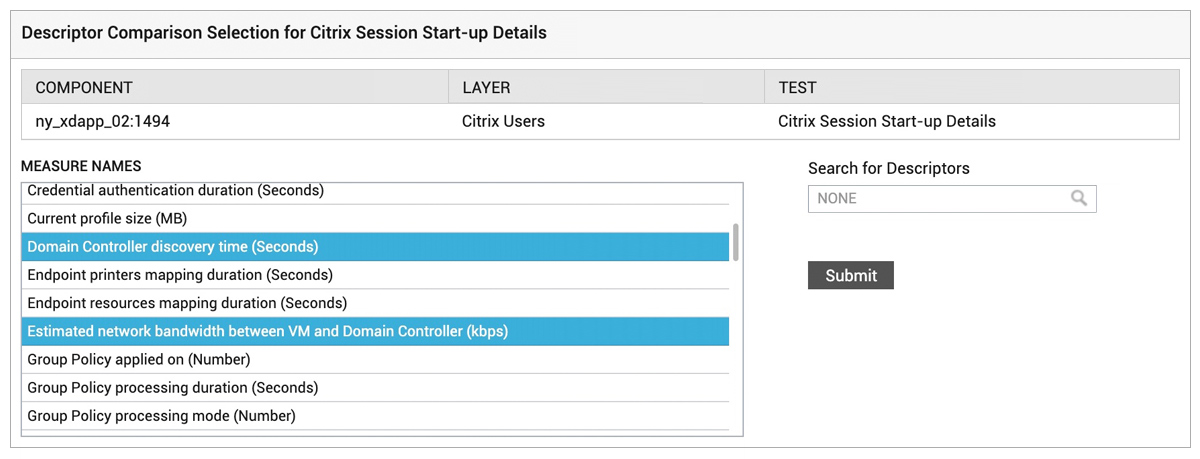Click the TEST column header
The width and height of the screenshot is (1200, 459).
point(971,88)
